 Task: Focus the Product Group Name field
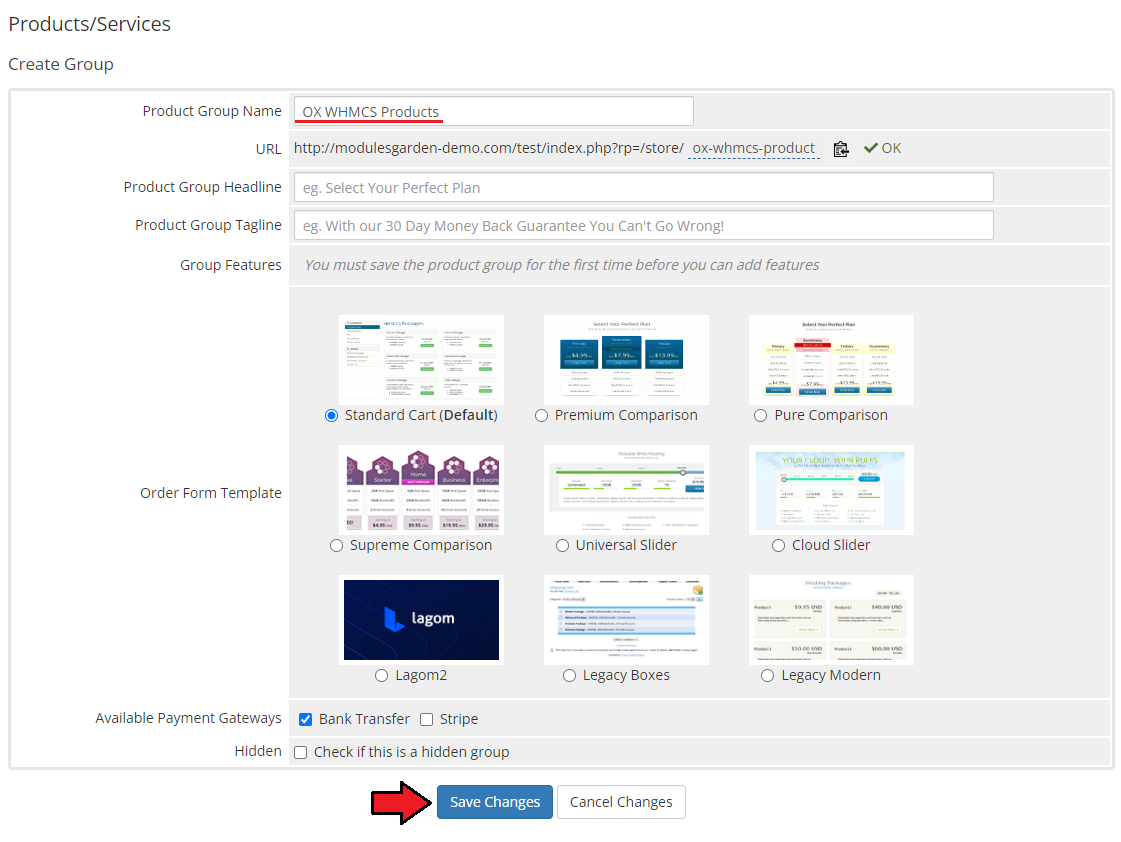pos(493,112)
